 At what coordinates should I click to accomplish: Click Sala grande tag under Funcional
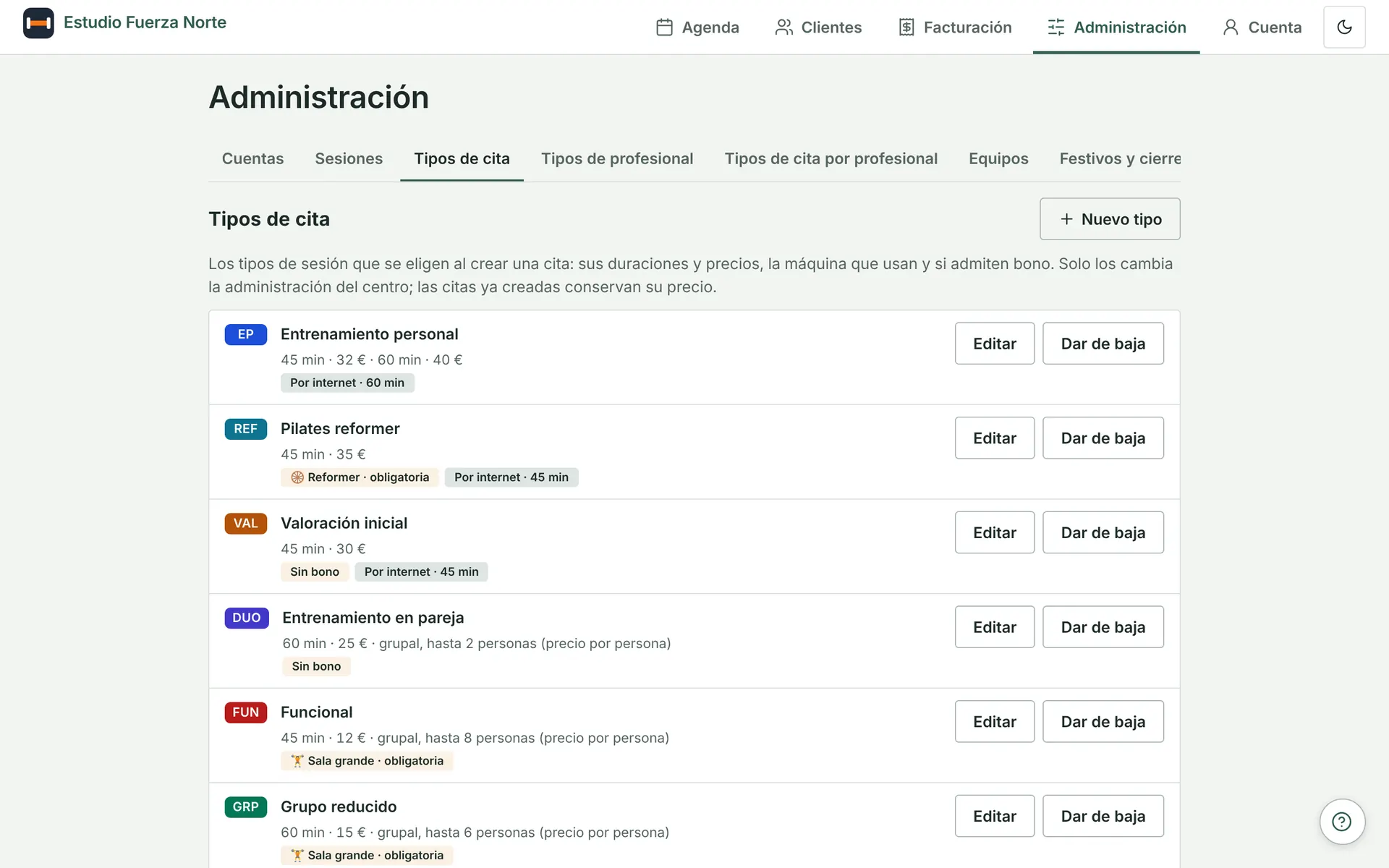tap(367, 761)
